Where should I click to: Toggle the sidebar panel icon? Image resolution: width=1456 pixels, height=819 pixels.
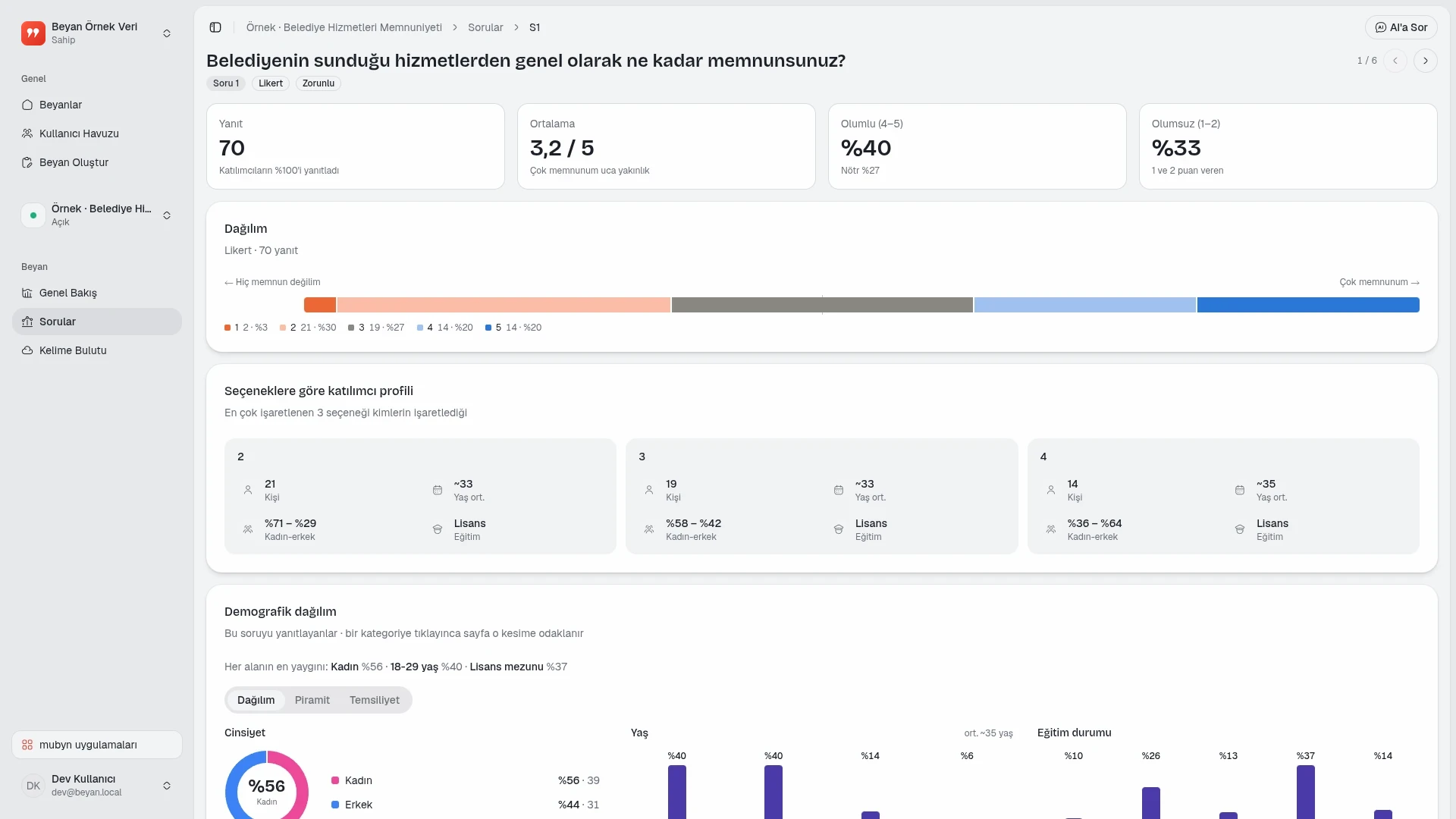click(x=215, y=27)
